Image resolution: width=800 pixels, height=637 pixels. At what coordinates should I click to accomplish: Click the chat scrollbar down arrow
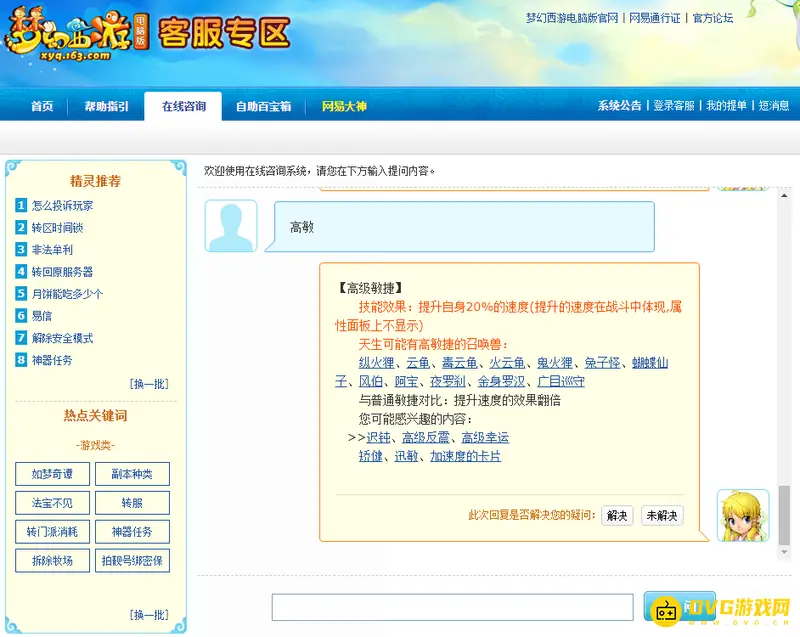point(784,552)
